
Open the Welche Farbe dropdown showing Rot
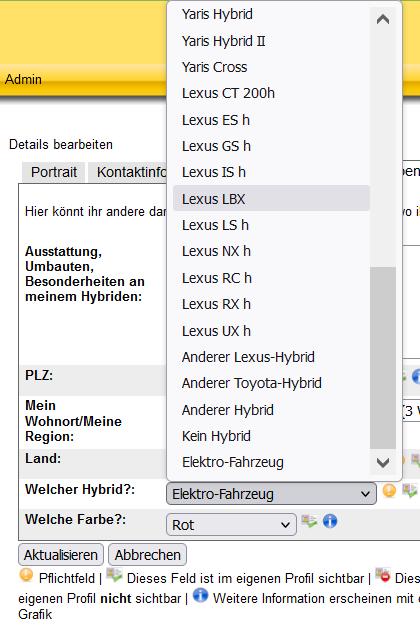pyautogui.click(x=231, y=524)
